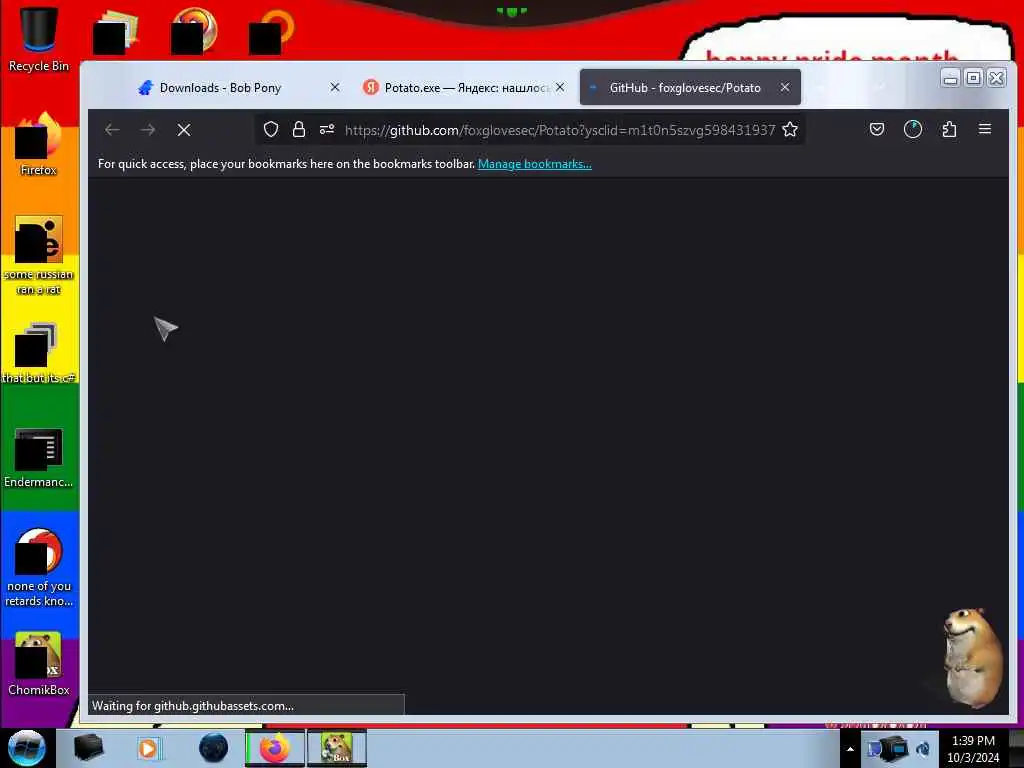
Task: Open the media player taskbar icon
Action: (x=148, y=748)
